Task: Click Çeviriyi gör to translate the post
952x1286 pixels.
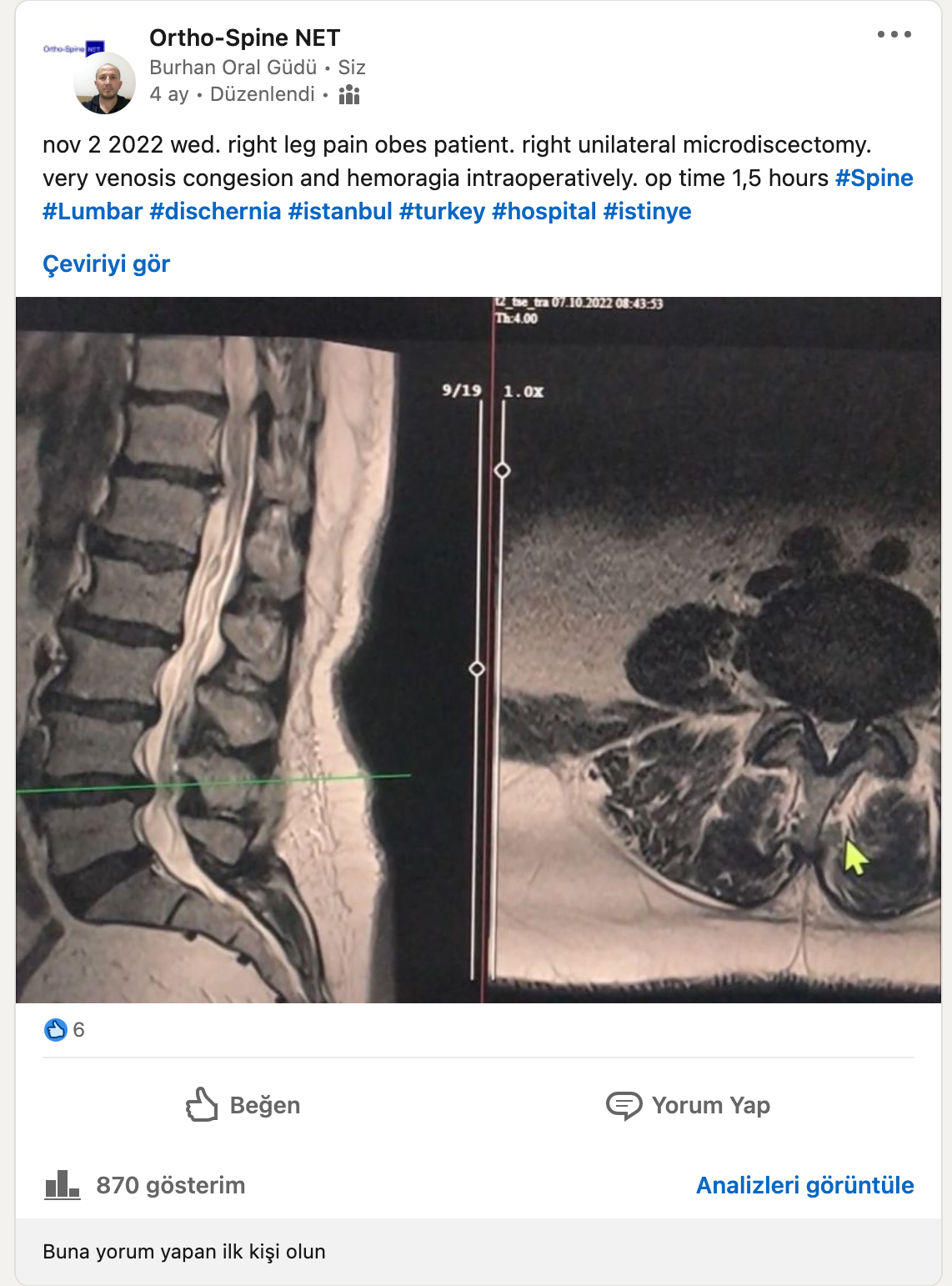Action: pos(106,264)
